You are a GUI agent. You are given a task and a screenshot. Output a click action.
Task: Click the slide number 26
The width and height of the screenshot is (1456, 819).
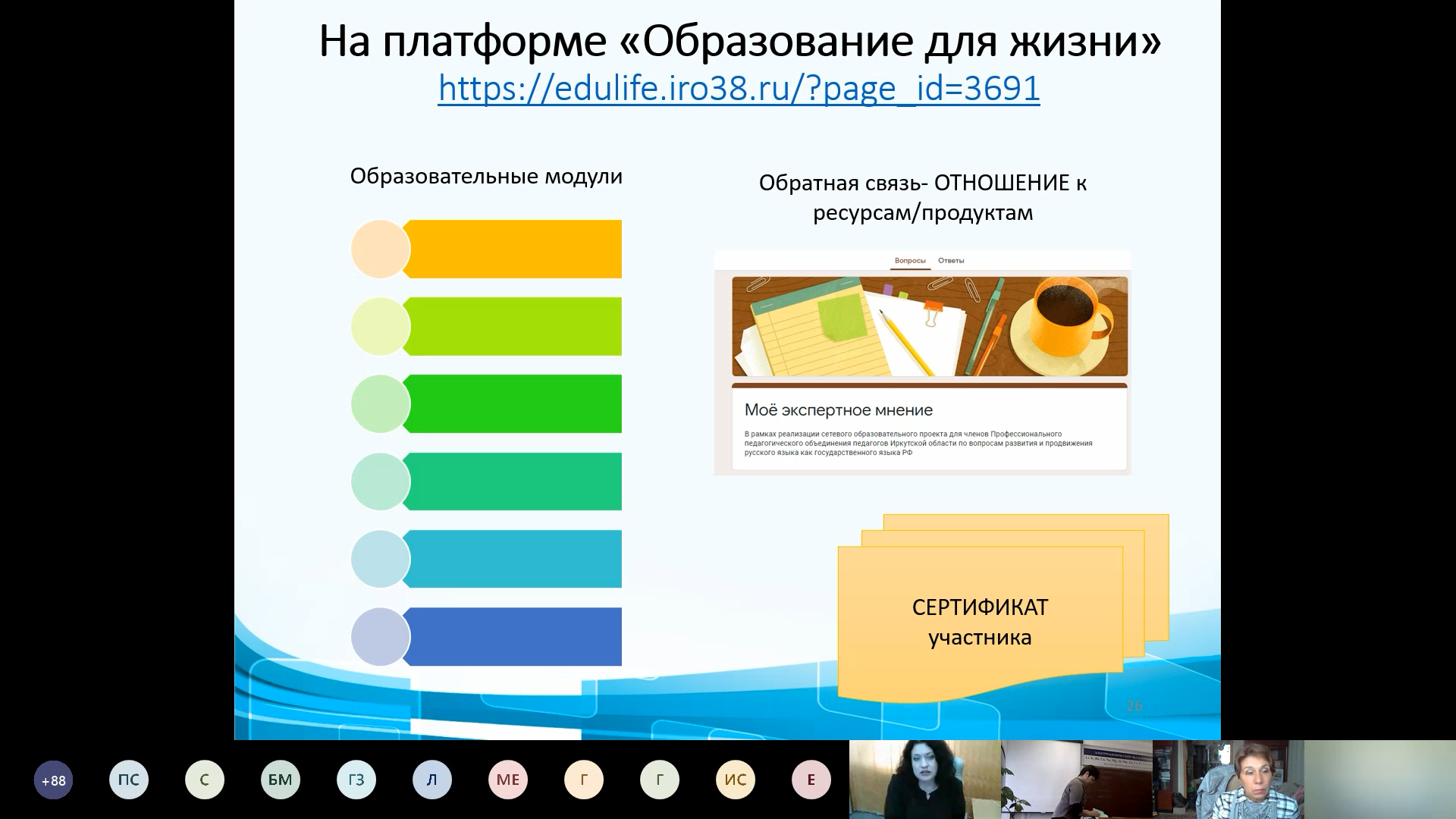pyautogui.click(x=1134, y=706)
